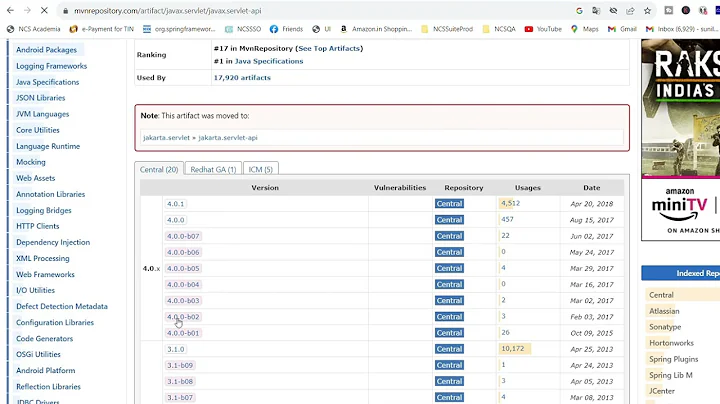The width and height of the screenshot is (720, 404).
Task: Open NCSQA bookmark folder
Action: 499,29
